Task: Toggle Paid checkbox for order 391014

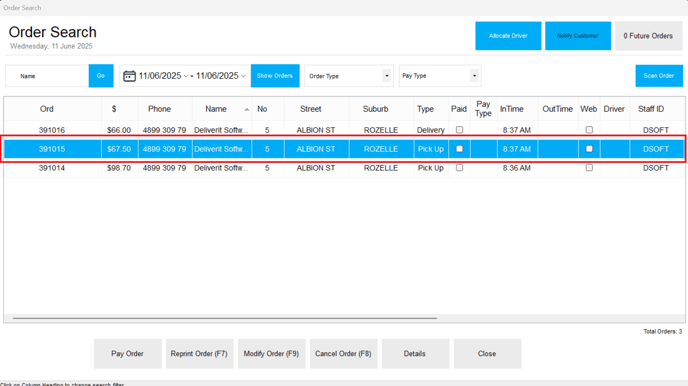Action: click(459, 168)
